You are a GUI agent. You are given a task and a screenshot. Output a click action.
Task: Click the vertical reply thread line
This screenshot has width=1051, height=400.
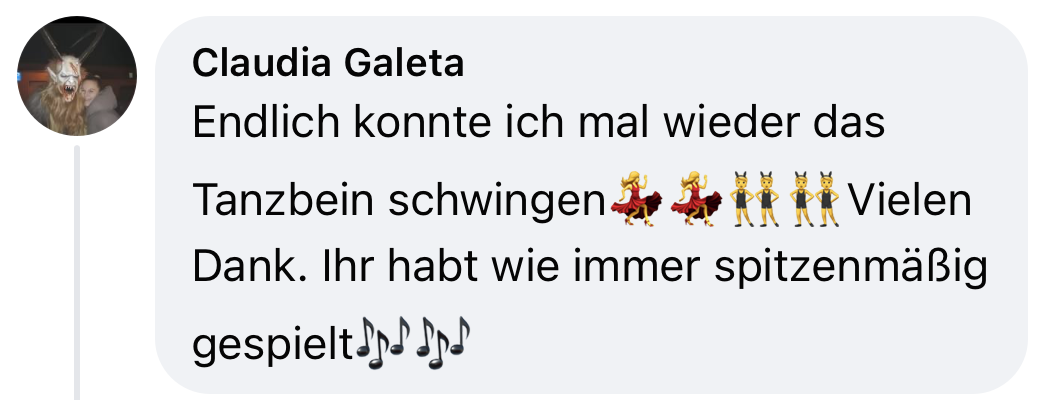(x=76, y=273)
